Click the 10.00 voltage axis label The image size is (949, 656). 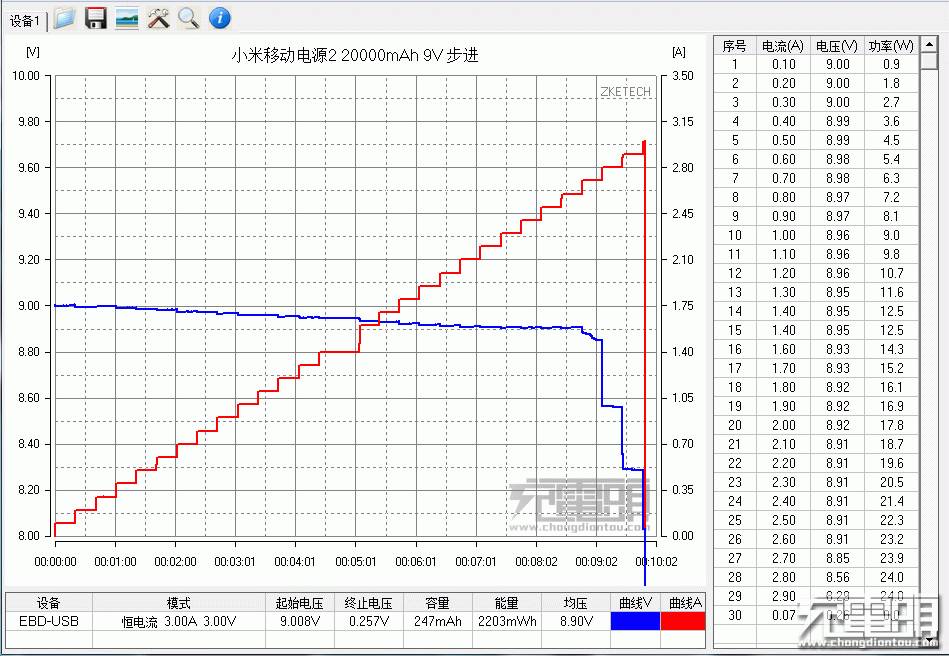click(x=25, y=76)
